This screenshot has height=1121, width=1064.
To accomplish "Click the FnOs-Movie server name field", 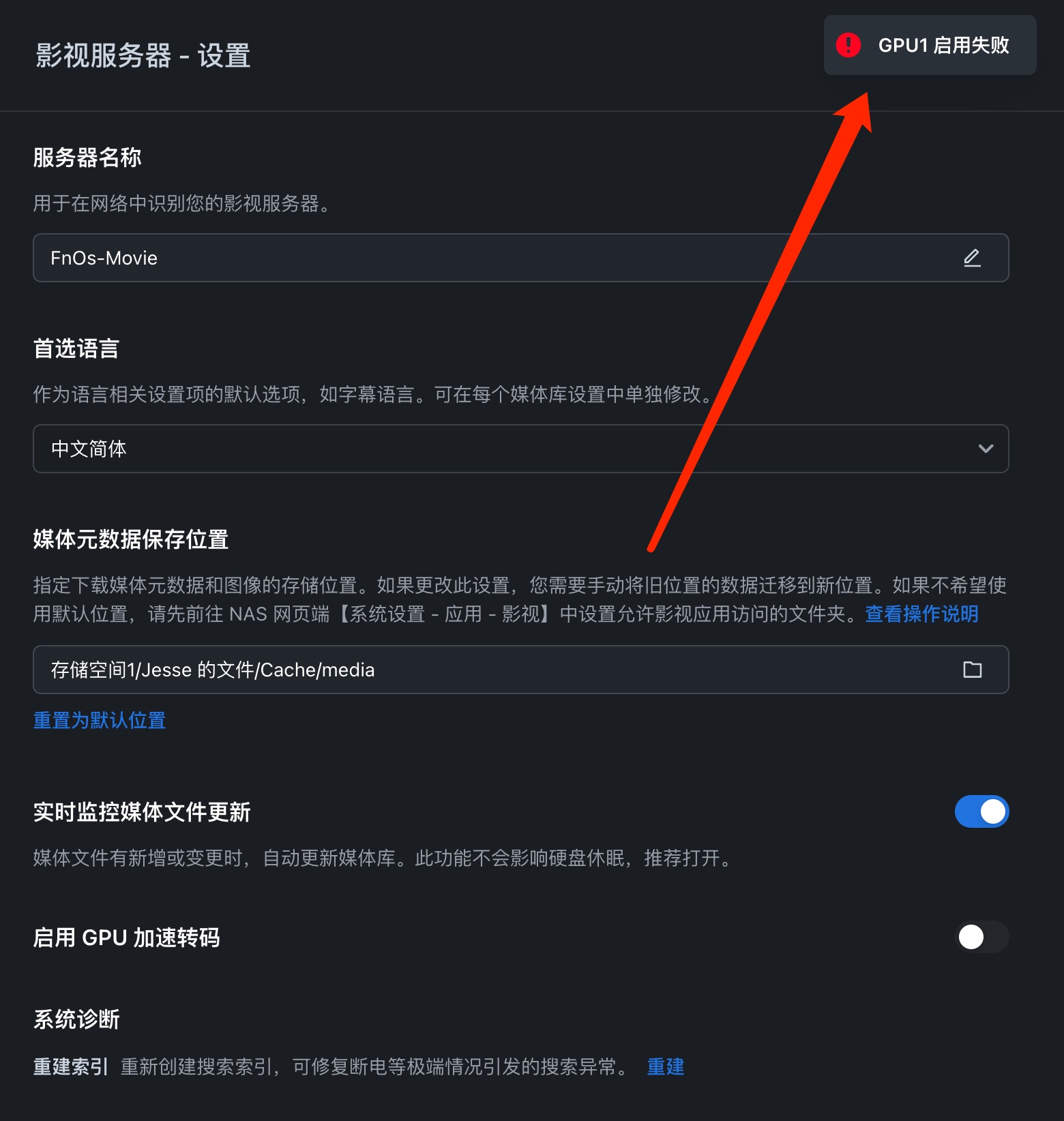I will (521, 258).
